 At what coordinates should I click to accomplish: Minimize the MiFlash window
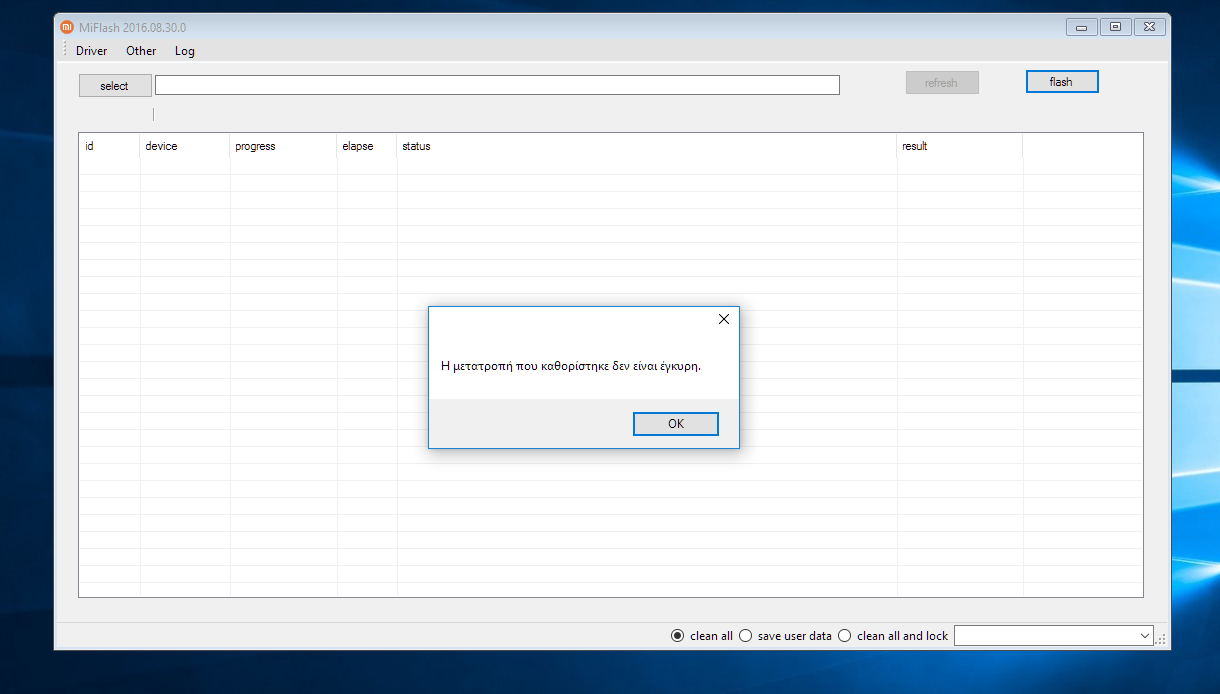tap(1081, 27)
